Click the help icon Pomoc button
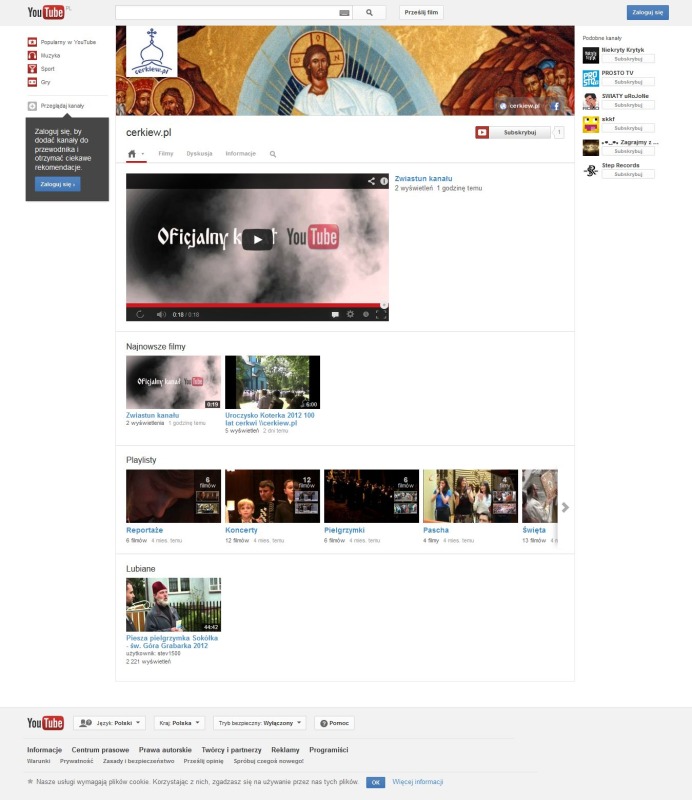Viewport: 692px width, 800px height. tap(335, 723)
